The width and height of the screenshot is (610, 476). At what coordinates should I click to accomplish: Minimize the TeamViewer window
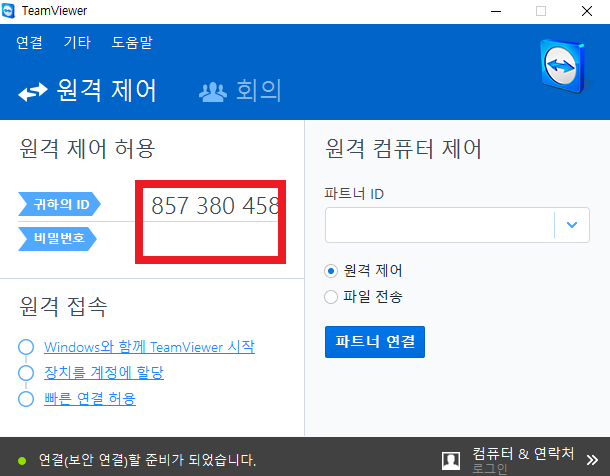496,11
